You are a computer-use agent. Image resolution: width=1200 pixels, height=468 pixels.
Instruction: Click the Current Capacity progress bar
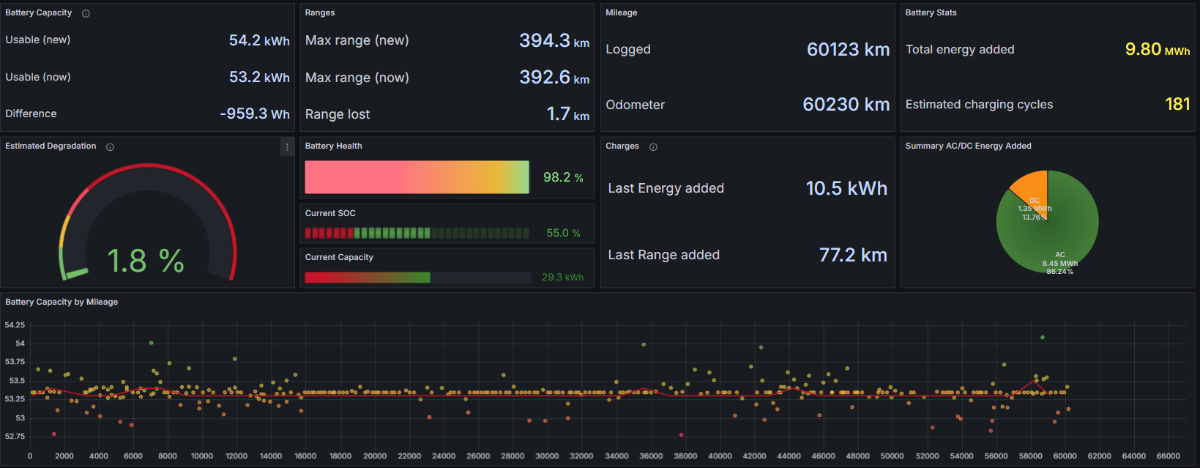[416, 277]
